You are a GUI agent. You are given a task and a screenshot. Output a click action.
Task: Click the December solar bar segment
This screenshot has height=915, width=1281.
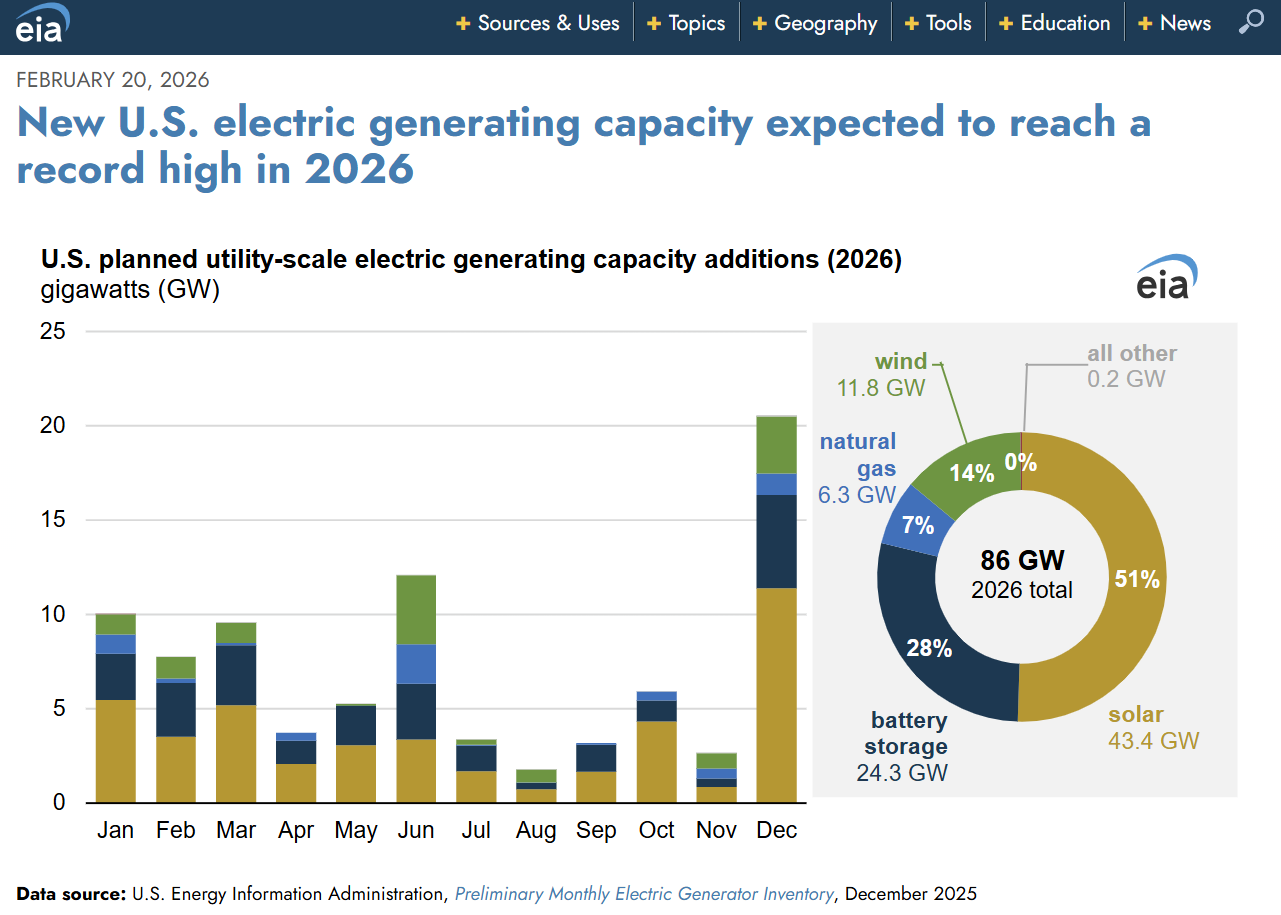click(x=777, y=695)
